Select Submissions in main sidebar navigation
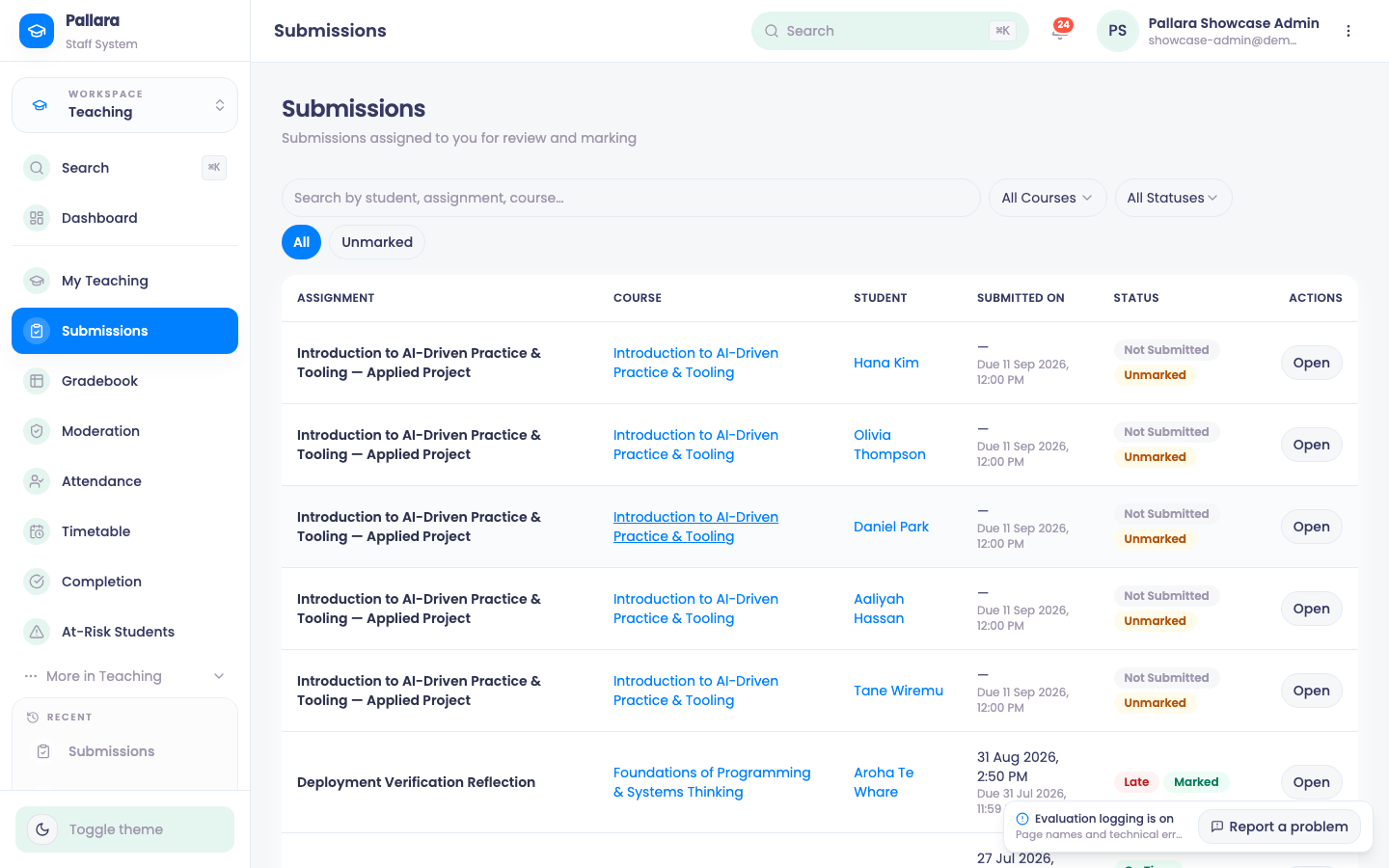 tap(124, 331)
